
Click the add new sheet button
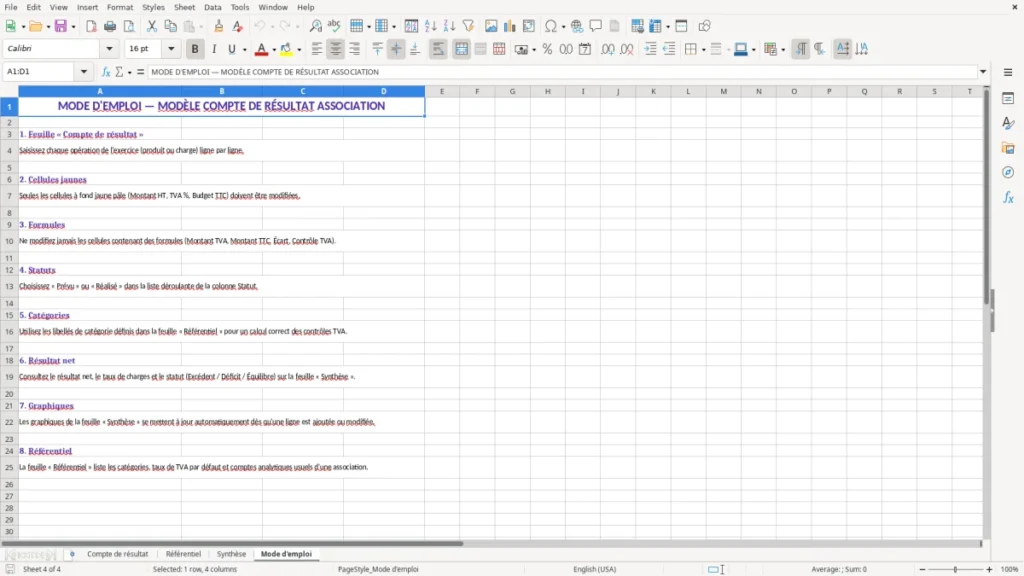[72, 554]
